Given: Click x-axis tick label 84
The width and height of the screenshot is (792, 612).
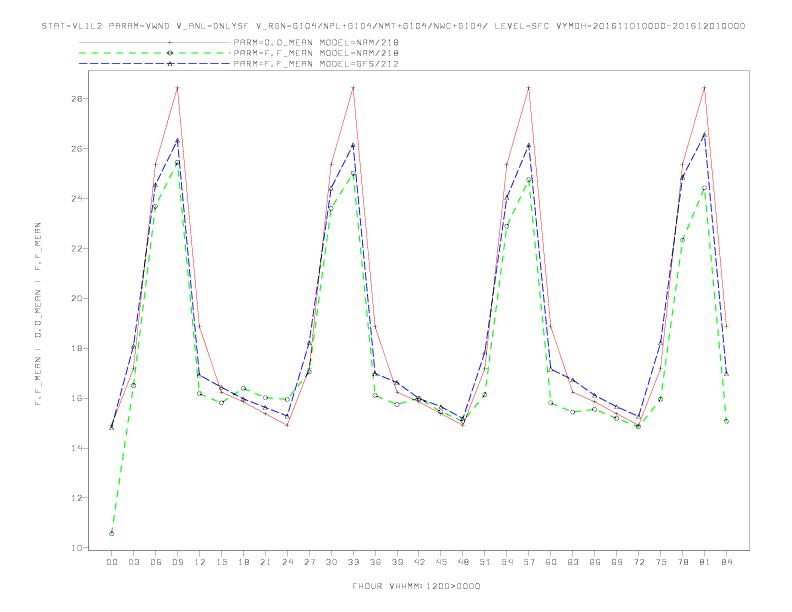Looking at the screenshot, I should tap(727, 562).
